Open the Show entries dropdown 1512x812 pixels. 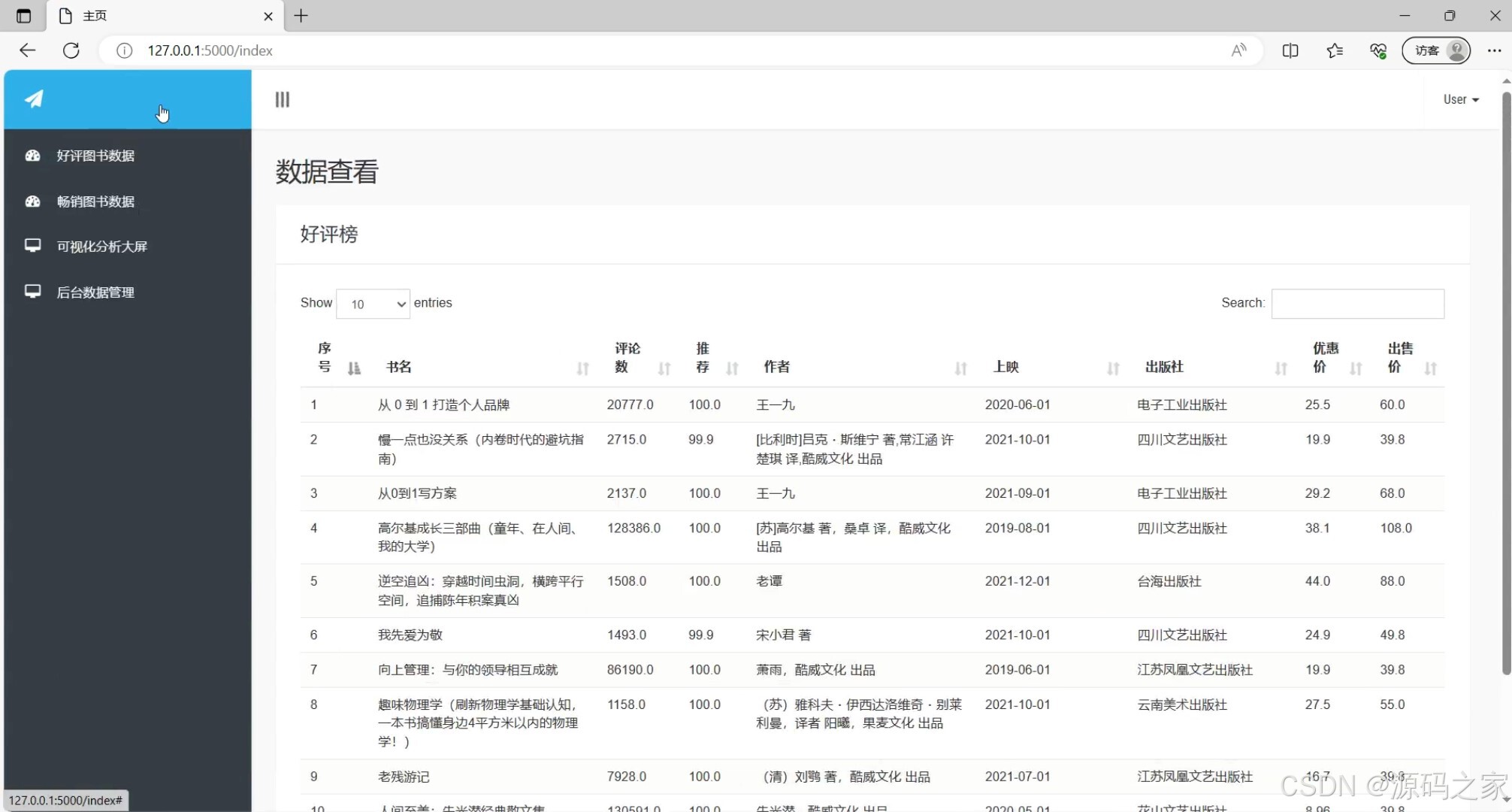[x=373, y=303]
